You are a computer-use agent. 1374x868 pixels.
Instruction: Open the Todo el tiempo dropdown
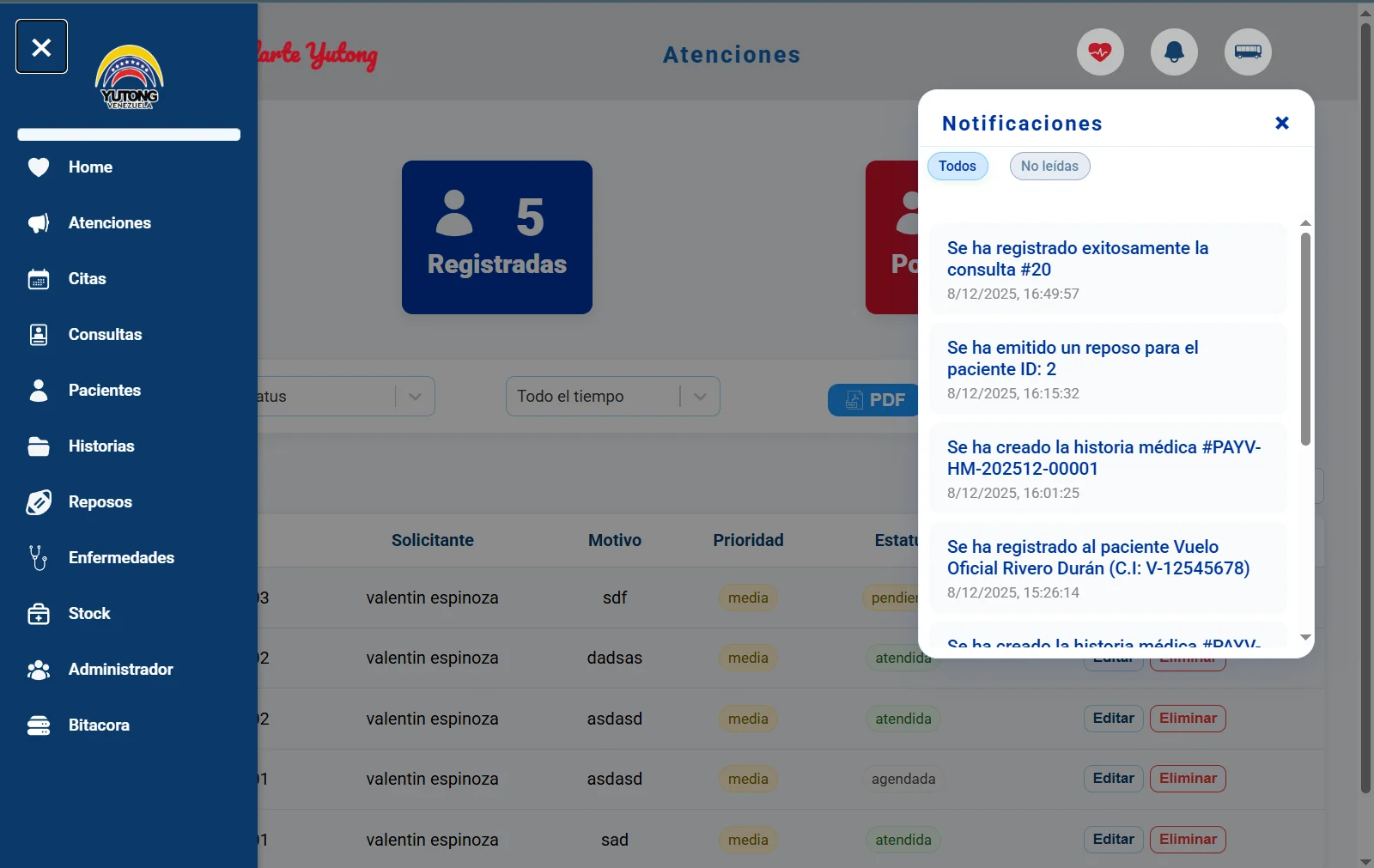click(612, 397)
